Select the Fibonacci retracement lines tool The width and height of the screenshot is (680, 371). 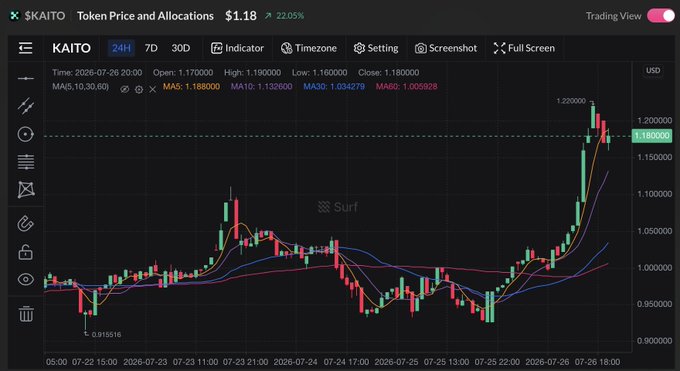pyautogui.click(x=26, y=162)
